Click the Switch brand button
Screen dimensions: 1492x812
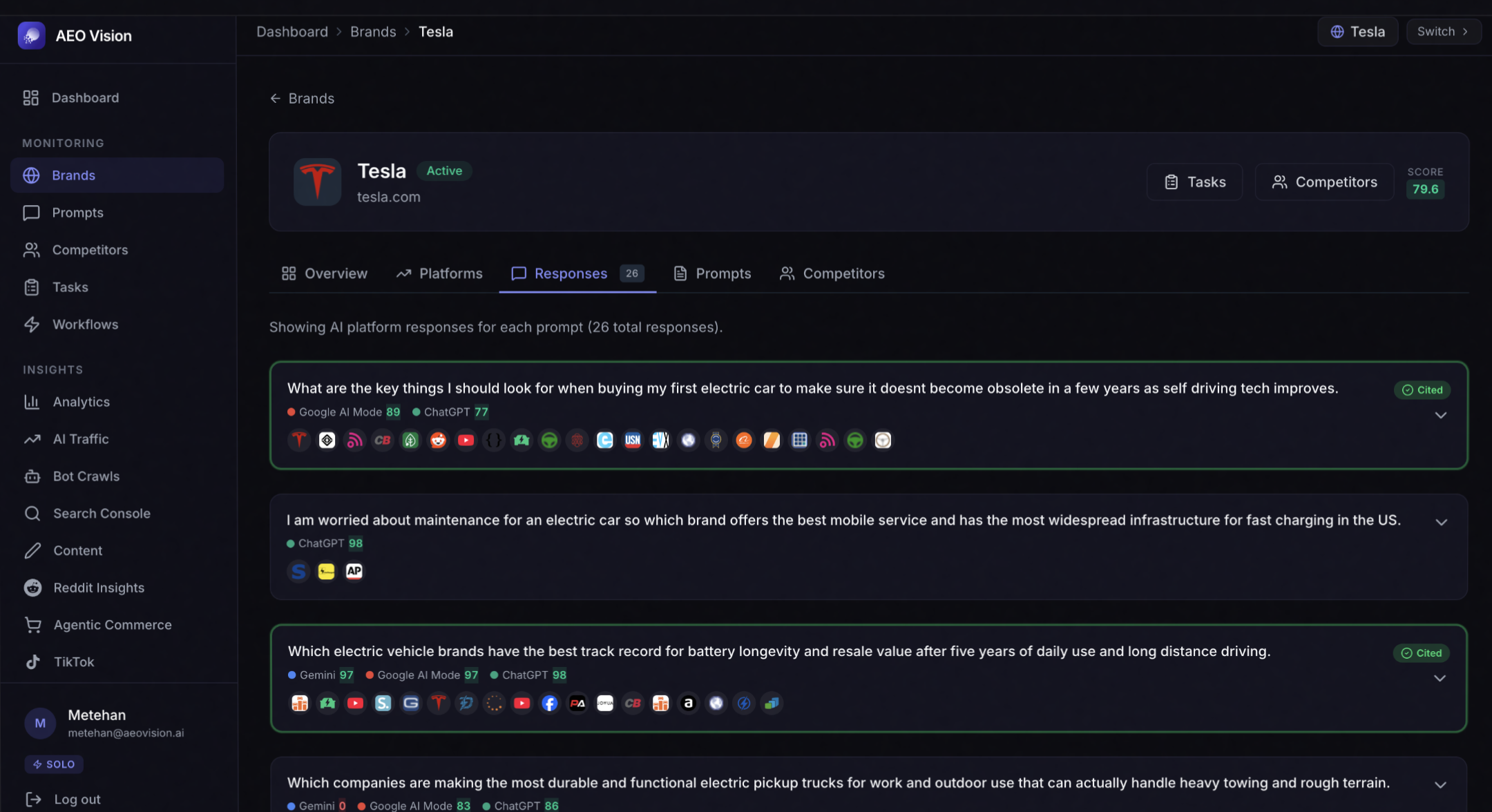pos(1443,32)
